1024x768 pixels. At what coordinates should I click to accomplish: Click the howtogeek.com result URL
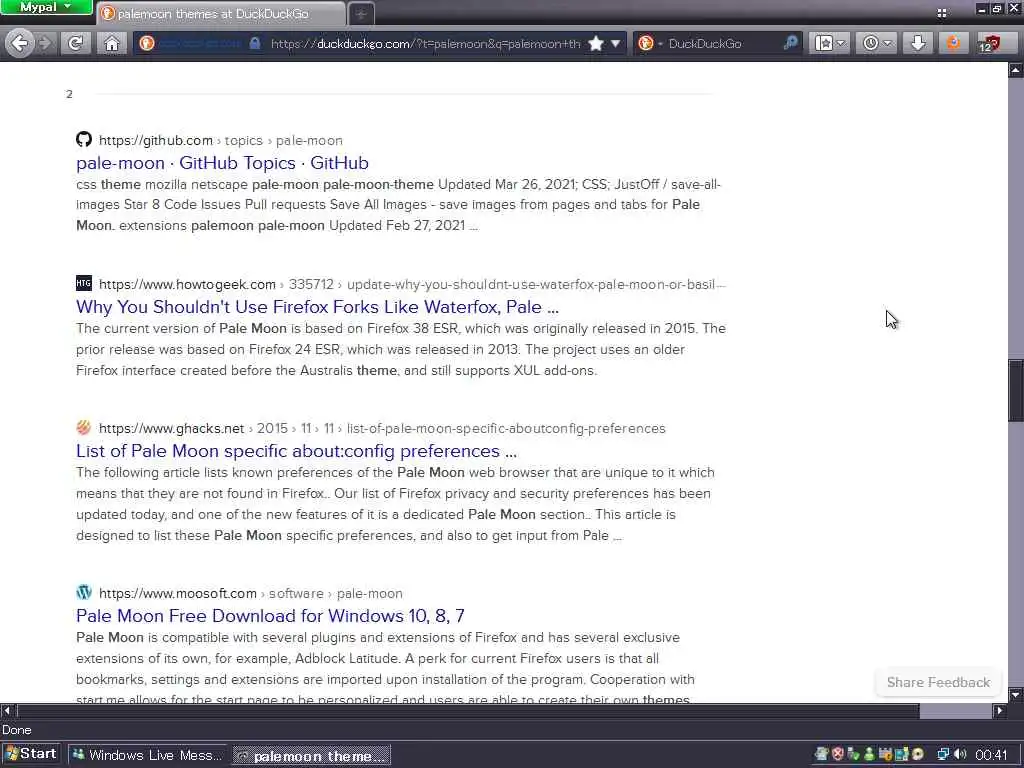[x=412, y=285]
